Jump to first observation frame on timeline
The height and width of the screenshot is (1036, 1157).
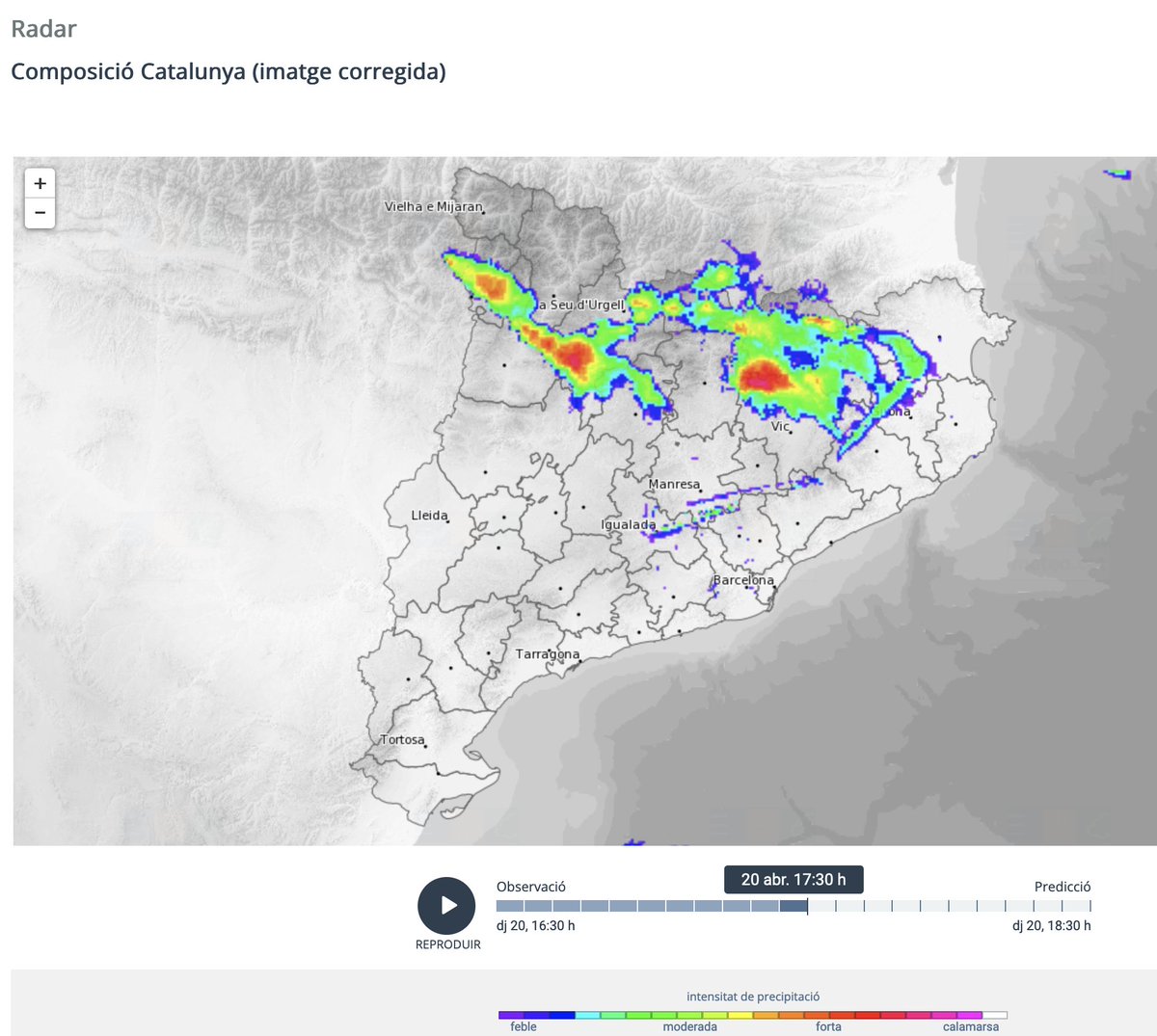(510, 906)
